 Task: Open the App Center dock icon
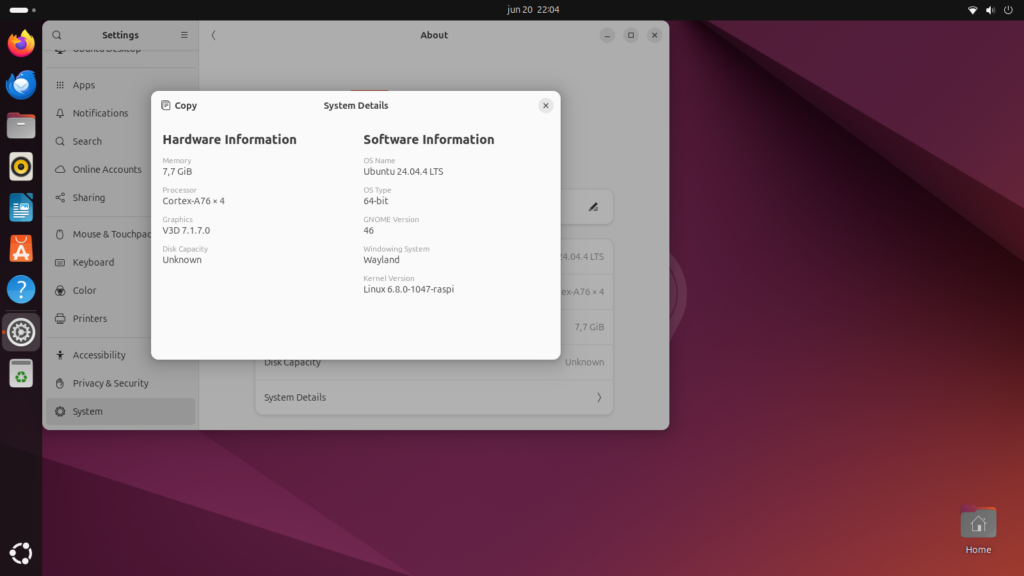point(21,249)
